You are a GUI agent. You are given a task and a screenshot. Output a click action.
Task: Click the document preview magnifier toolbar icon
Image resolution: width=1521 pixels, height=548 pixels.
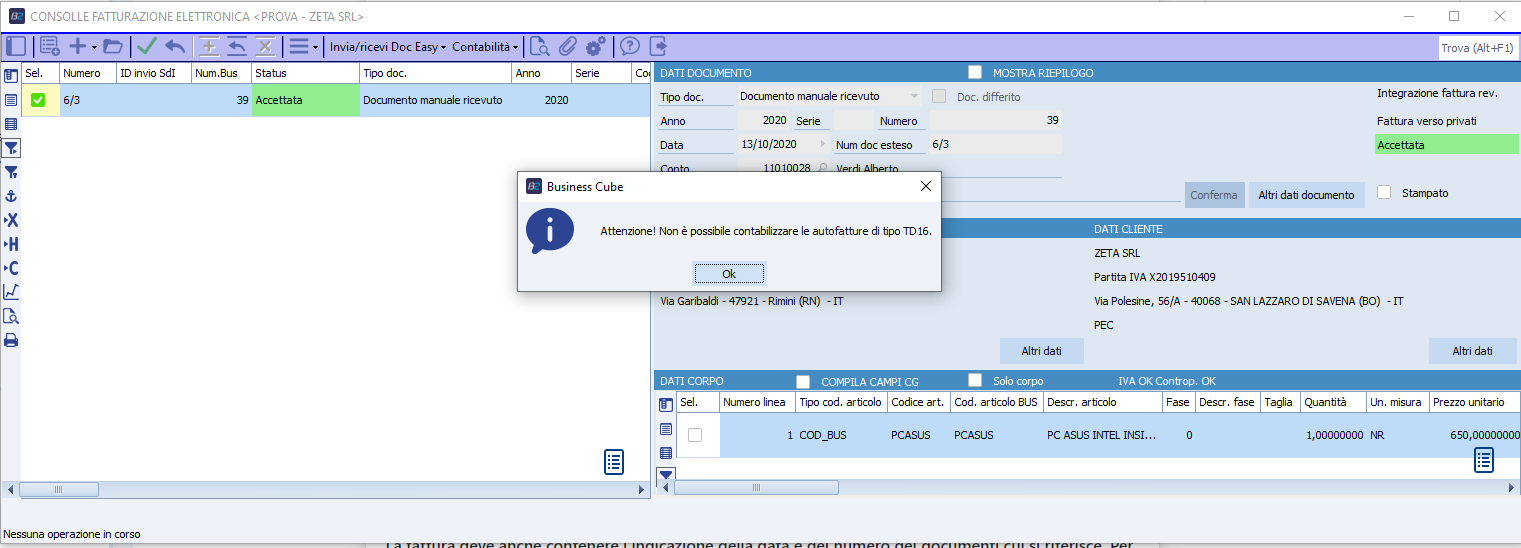[x=540, y=46]
